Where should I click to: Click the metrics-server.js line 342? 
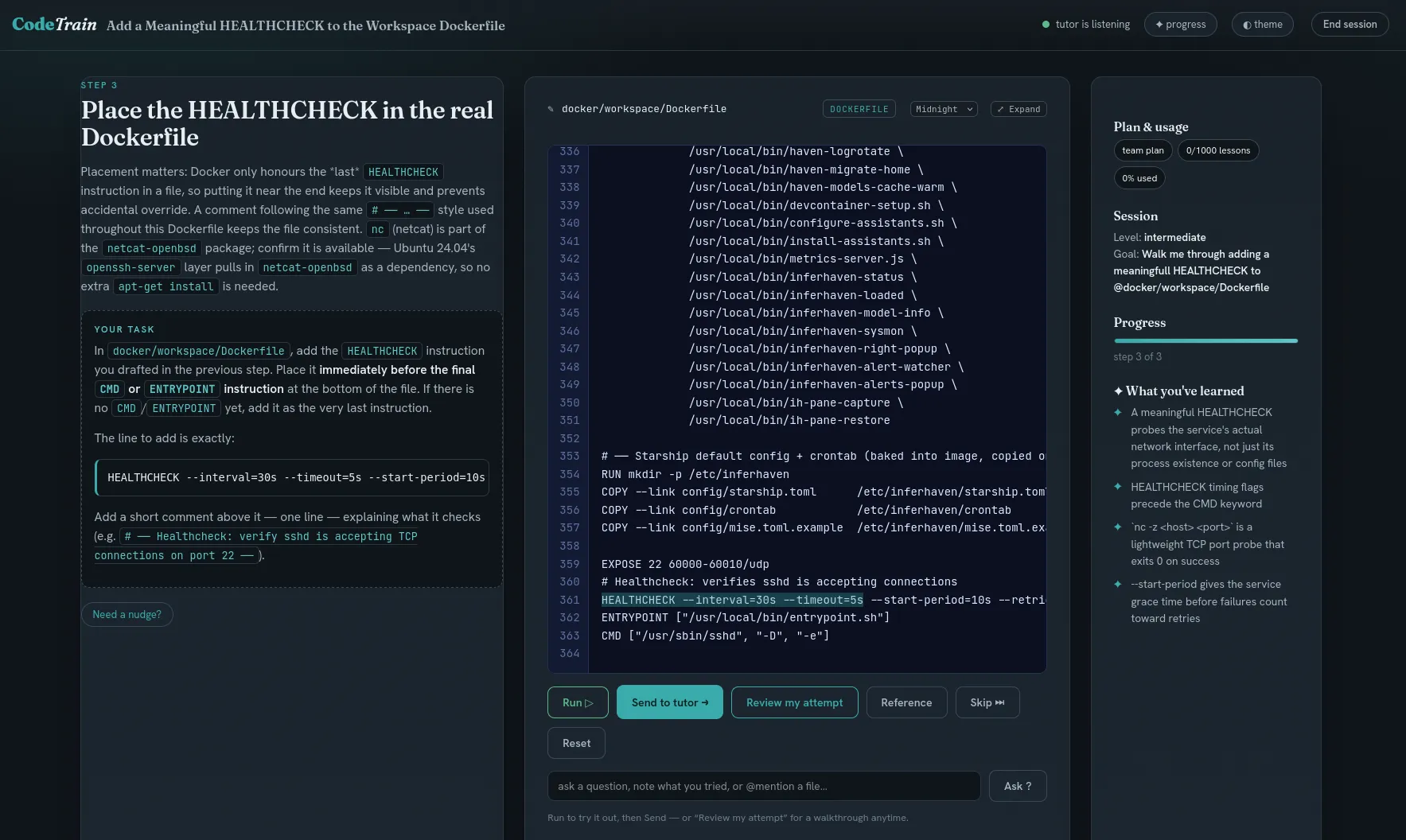pyautogui.click(x=803, y=259)
